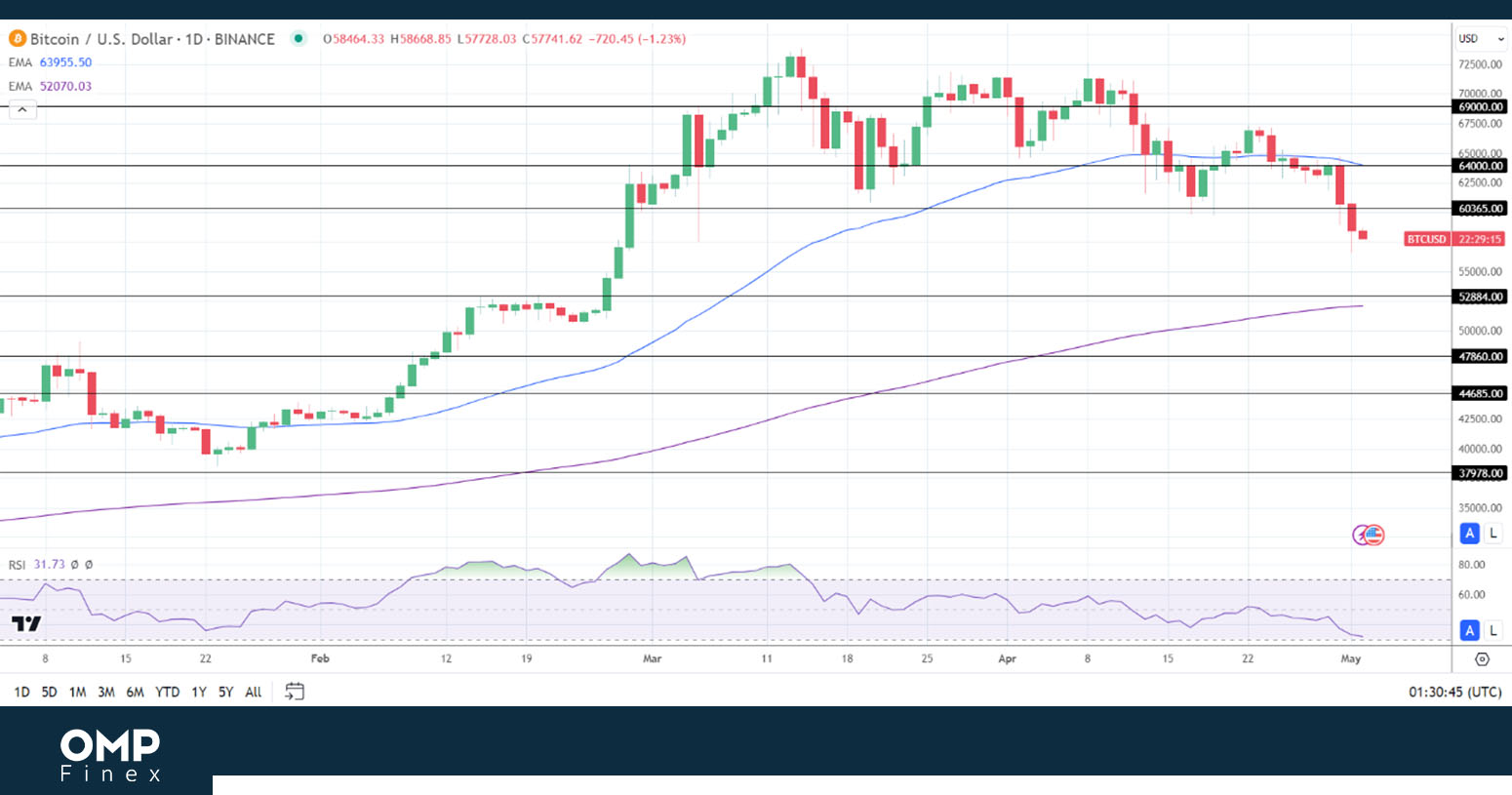The height and width of the screenshot is (795, 1512).
Task: Select the 3M date range
Action: [106, 692]
